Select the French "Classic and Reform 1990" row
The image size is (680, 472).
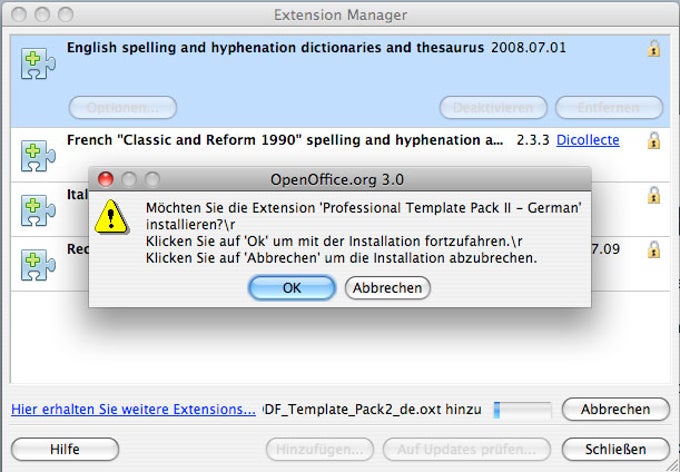[340, 155]
